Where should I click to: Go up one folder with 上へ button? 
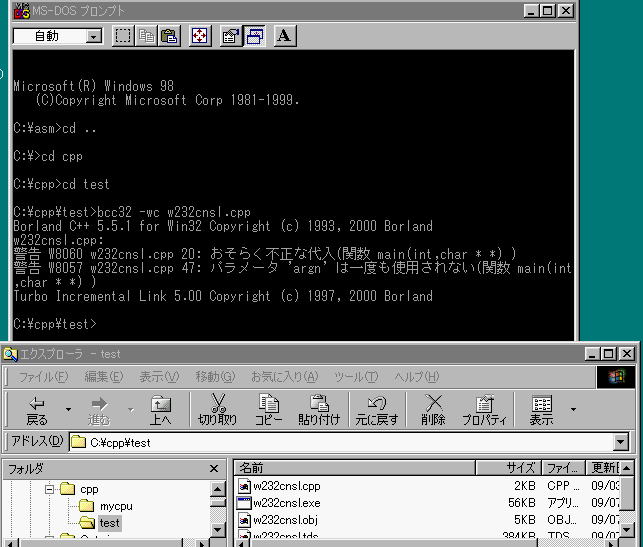coord(161,410)
